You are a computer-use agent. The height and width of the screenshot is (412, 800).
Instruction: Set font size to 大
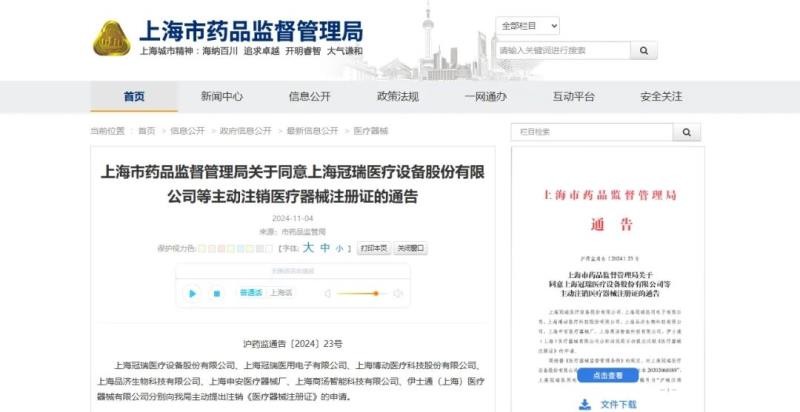(x=308, y=248)
